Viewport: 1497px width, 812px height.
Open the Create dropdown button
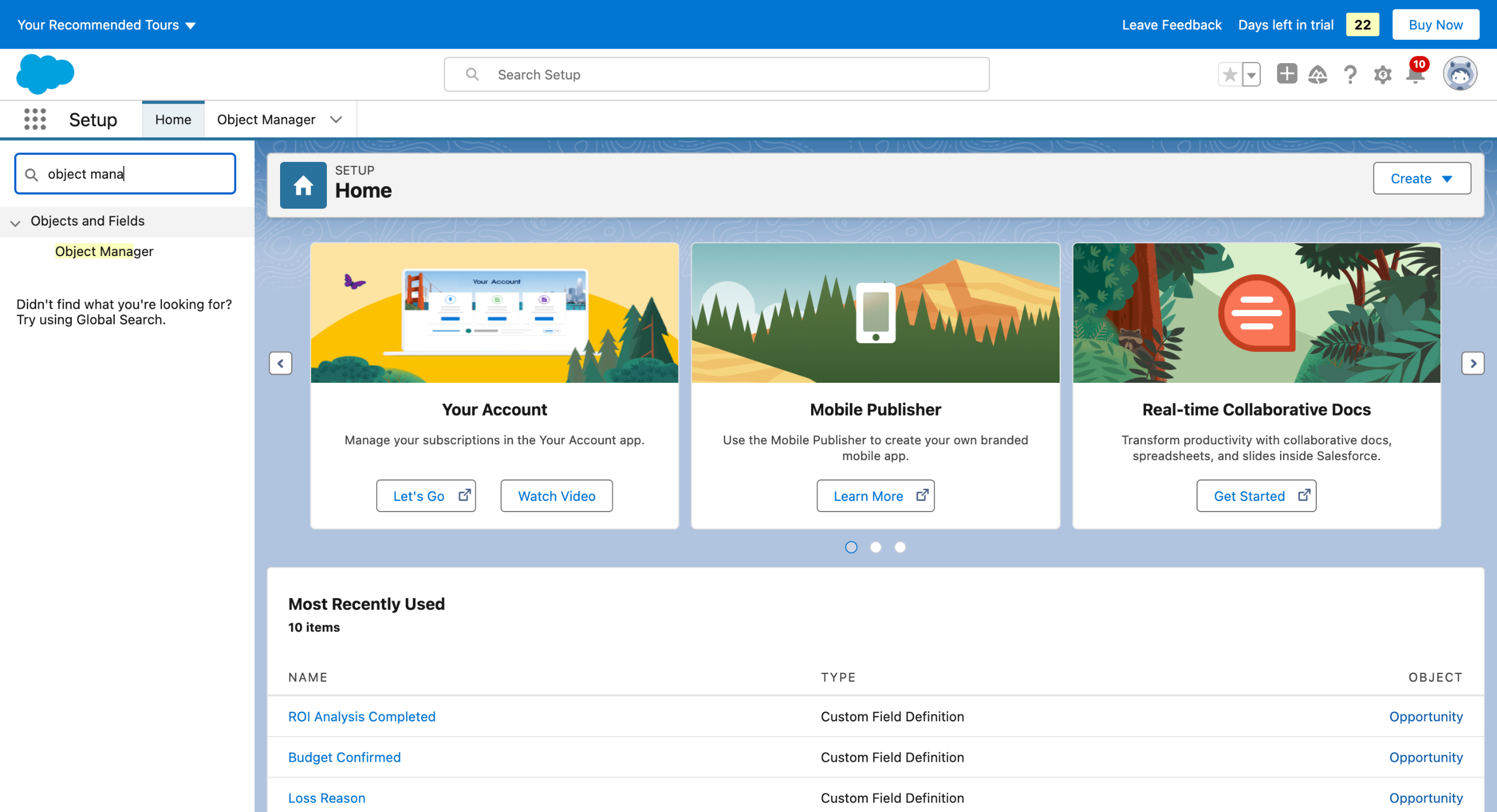pyautogui.click(x=1422, y=178)
